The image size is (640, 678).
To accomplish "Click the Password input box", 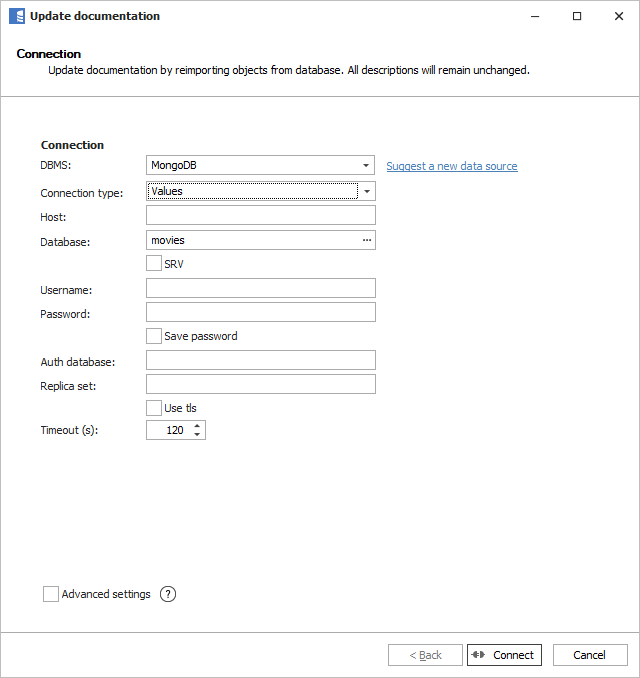I will pos(260,312).
